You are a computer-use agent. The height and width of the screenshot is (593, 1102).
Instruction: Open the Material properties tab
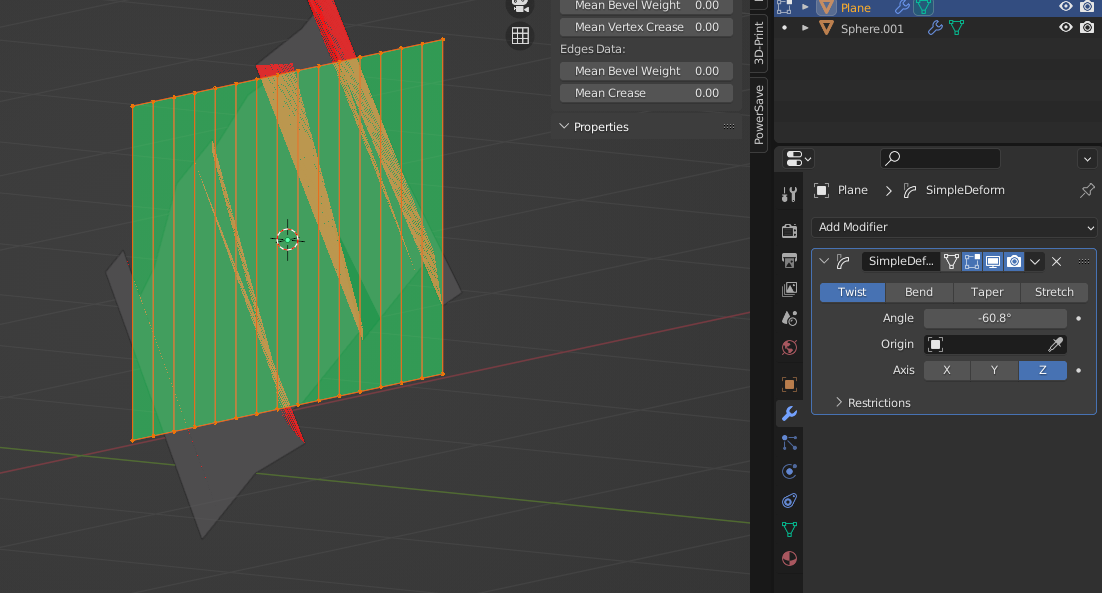pyautogui.click(x=789, y=558)
